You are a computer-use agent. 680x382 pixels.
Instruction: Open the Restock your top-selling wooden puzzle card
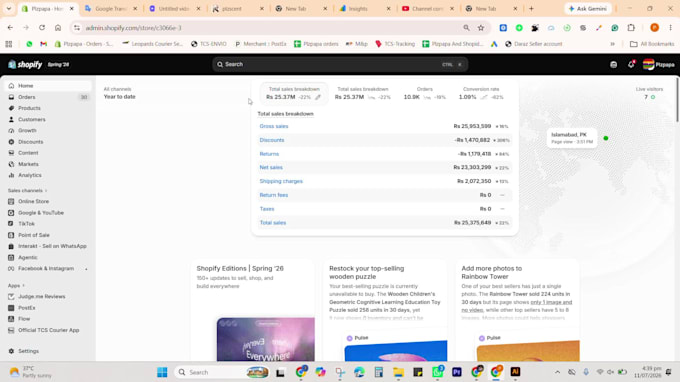coord(385,310)
